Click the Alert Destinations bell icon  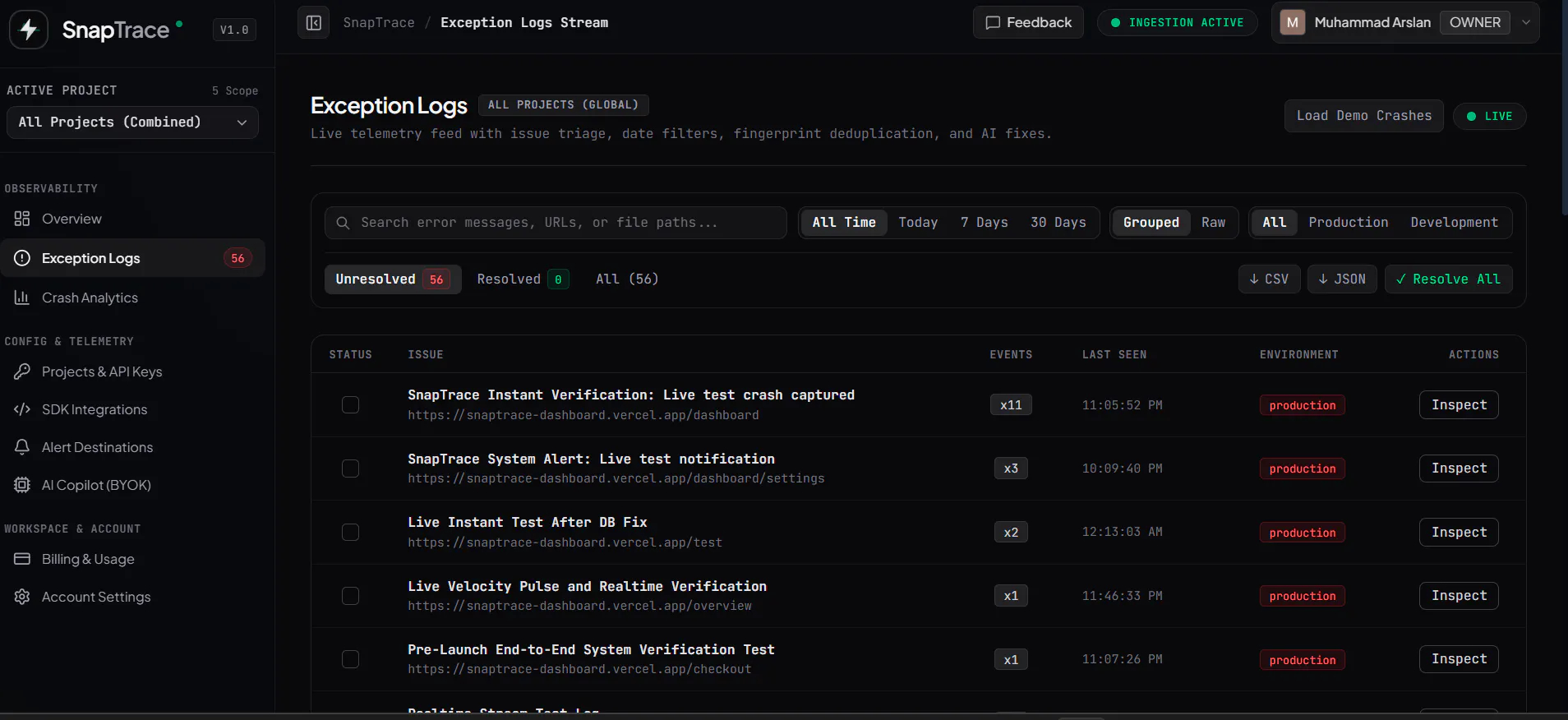click(x=22, y=447)
